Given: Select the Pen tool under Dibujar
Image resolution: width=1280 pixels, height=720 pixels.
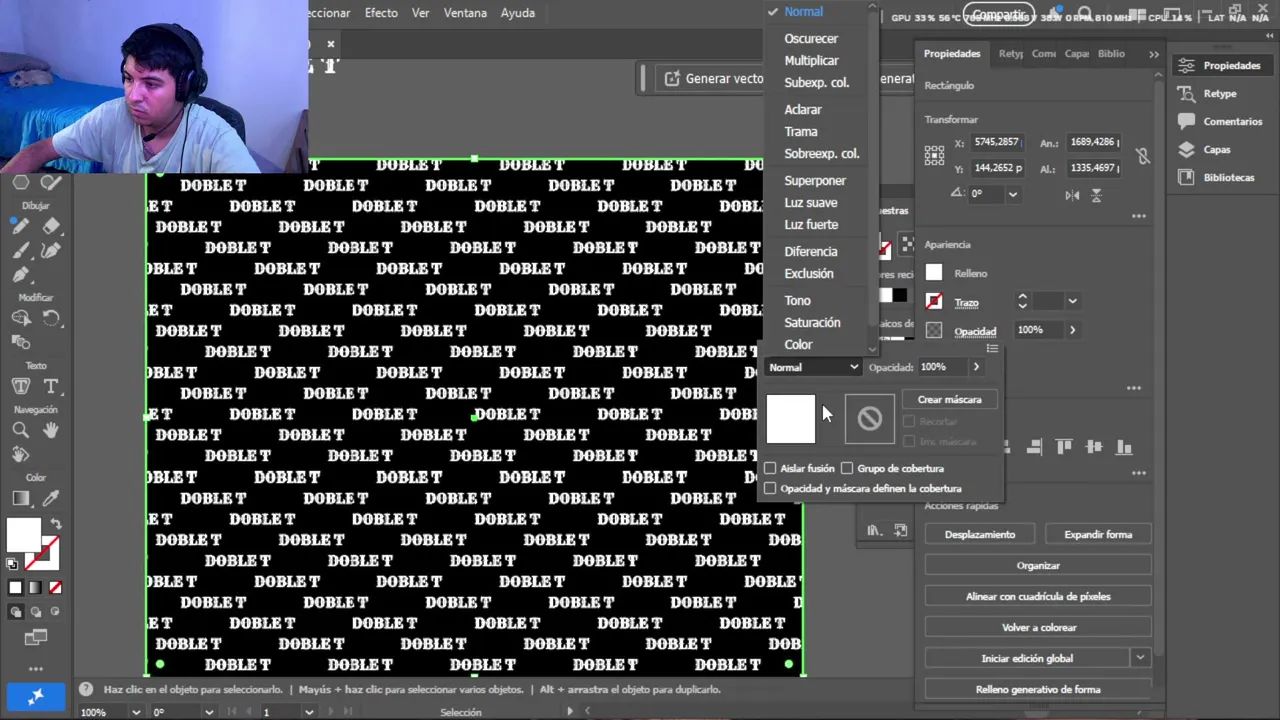Looking at the screenshot, I should [x=20, y=274].
